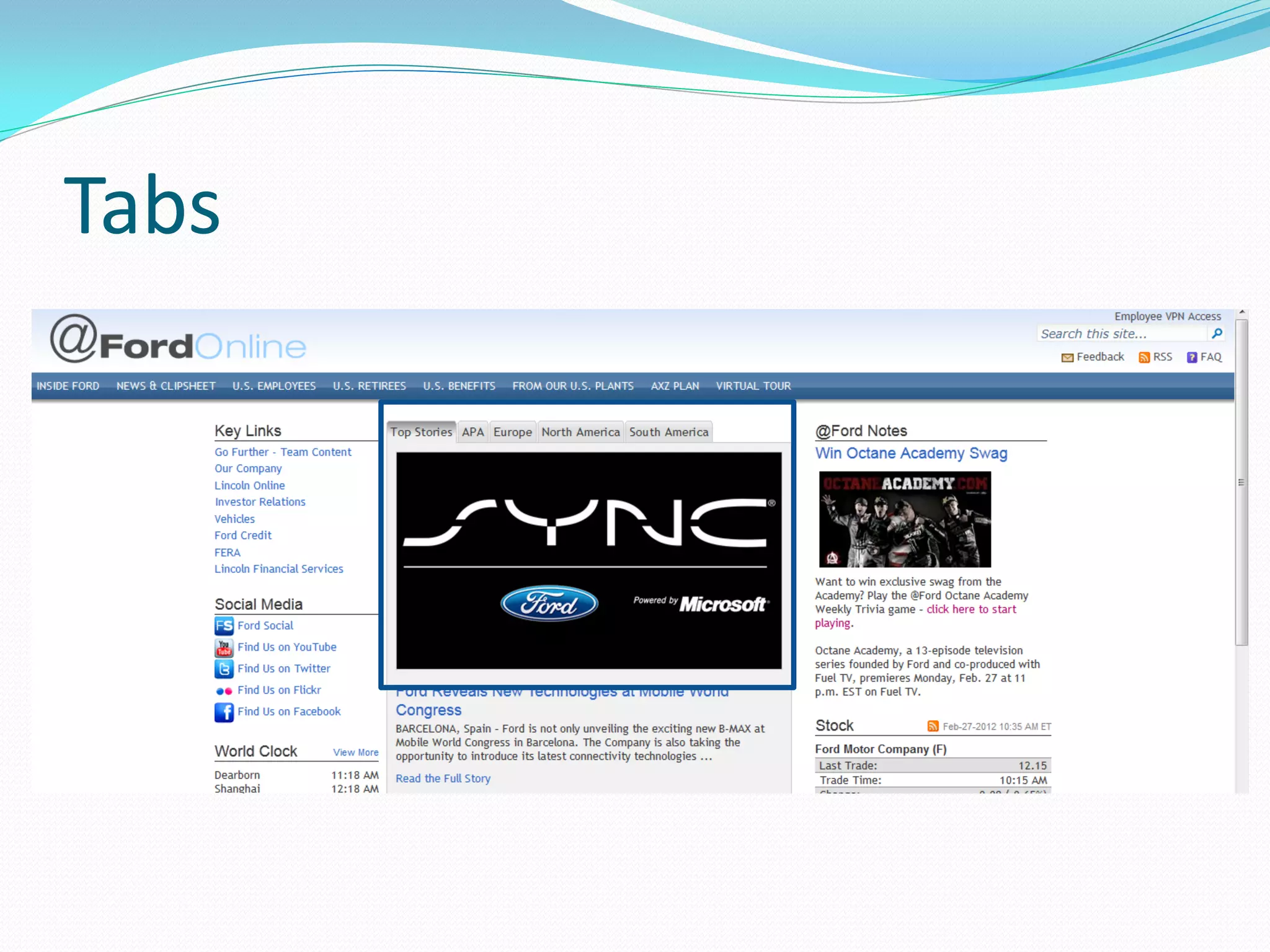Click the search magnifier icon

click(x=1217, y=333)
